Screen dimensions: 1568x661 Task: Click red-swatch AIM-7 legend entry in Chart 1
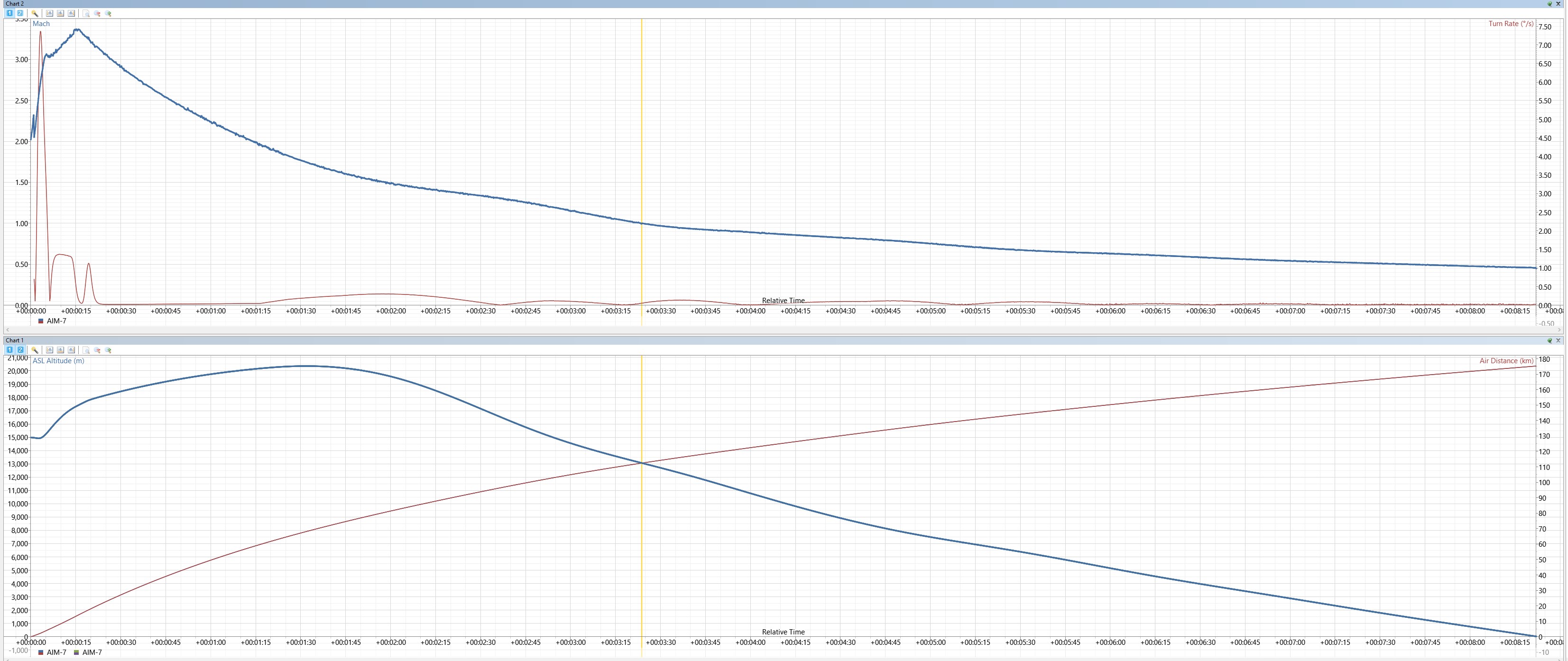pyautogui.click(x=52, y=652)
